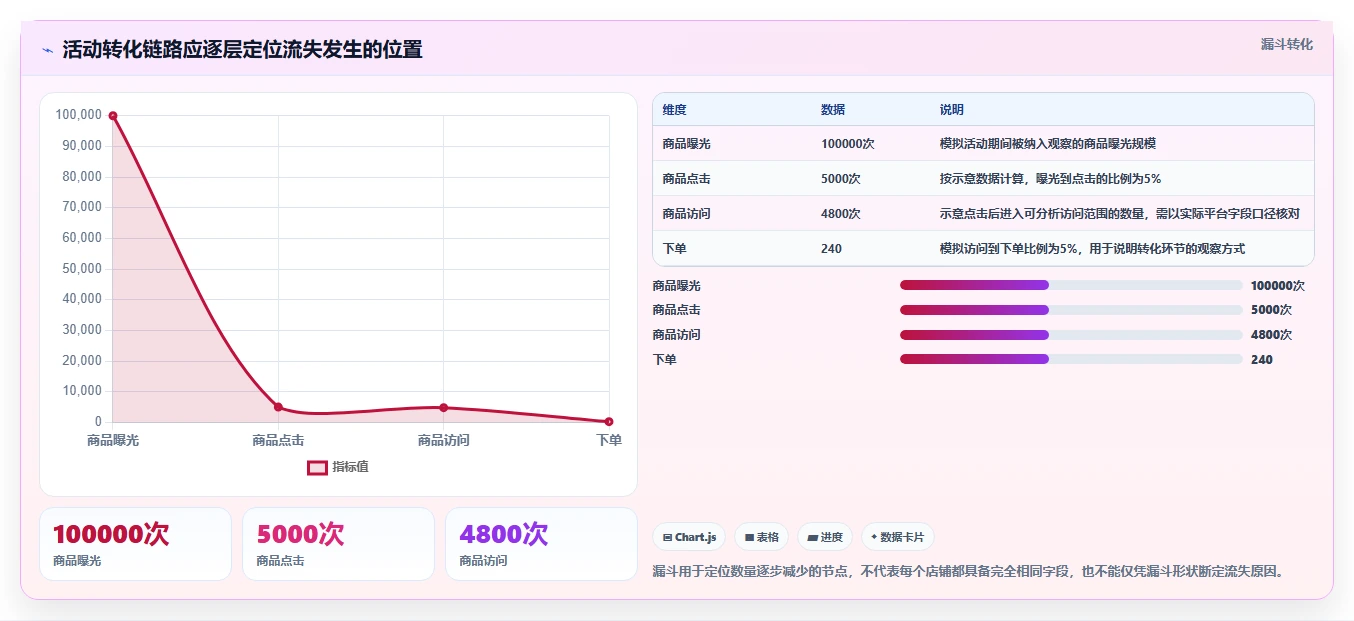This screenshot has height=621, width=1354.
Task: Click the 商品曝光 x-axis label
Action: [113, 440]
